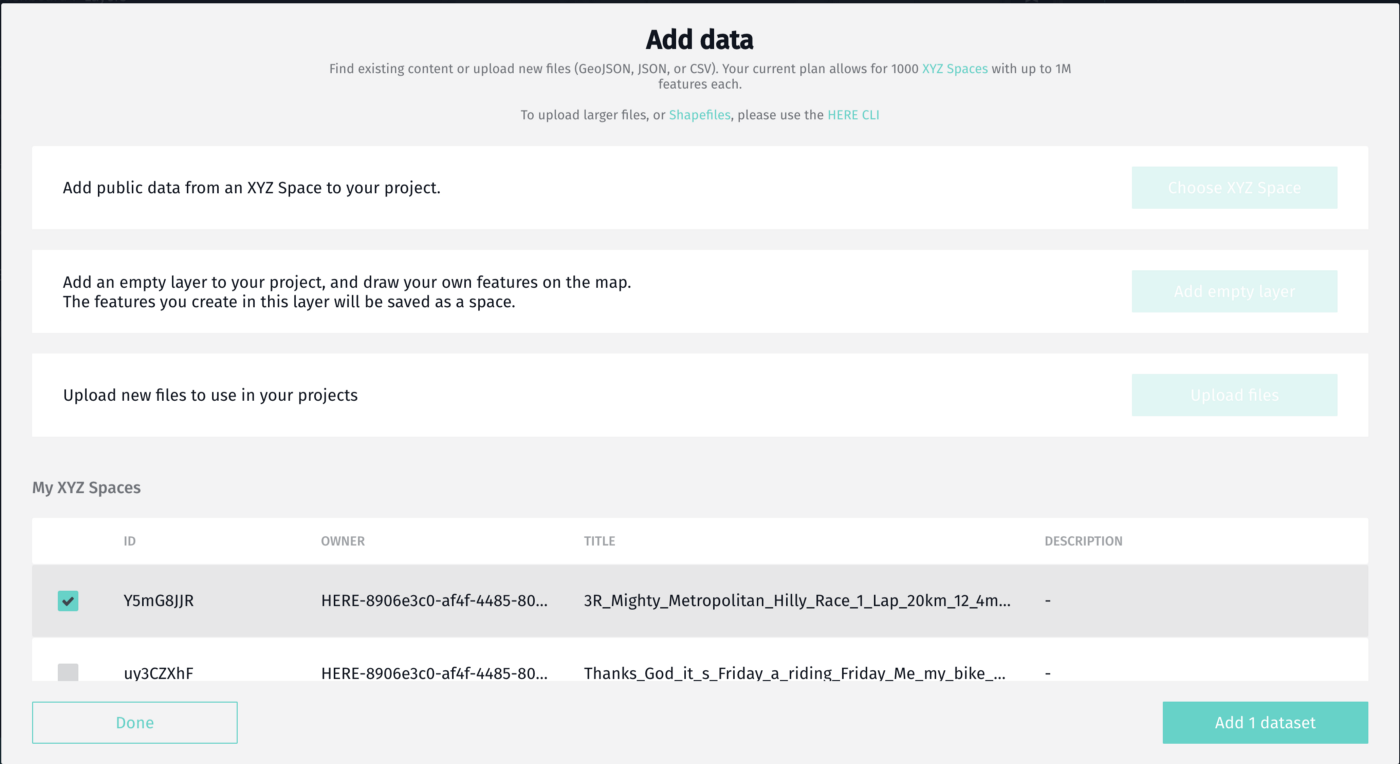
Task: Follow the HERE CLI link
Action: coord(853,115)
